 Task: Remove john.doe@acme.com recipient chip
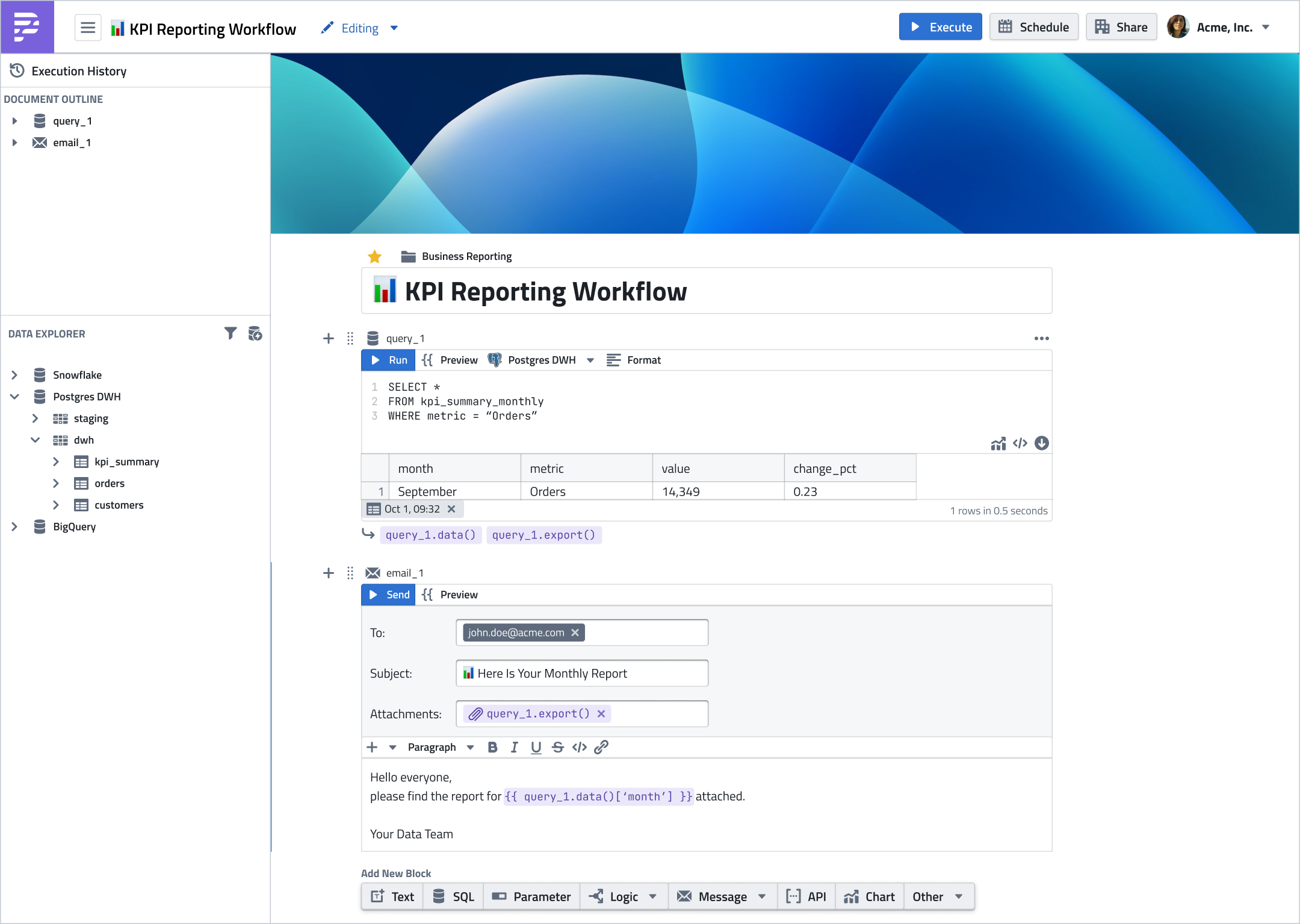pyautogui.click(x=575, y=633)
